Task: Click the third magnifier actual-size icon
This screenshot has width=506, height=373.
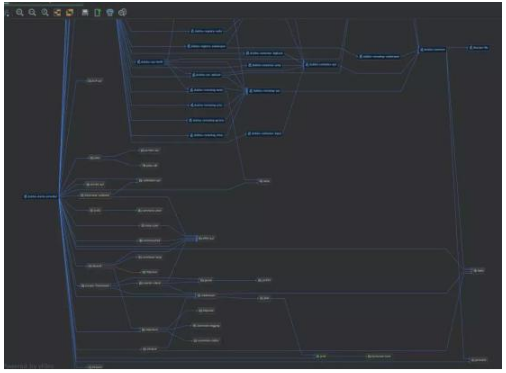Action: point(45,13)
